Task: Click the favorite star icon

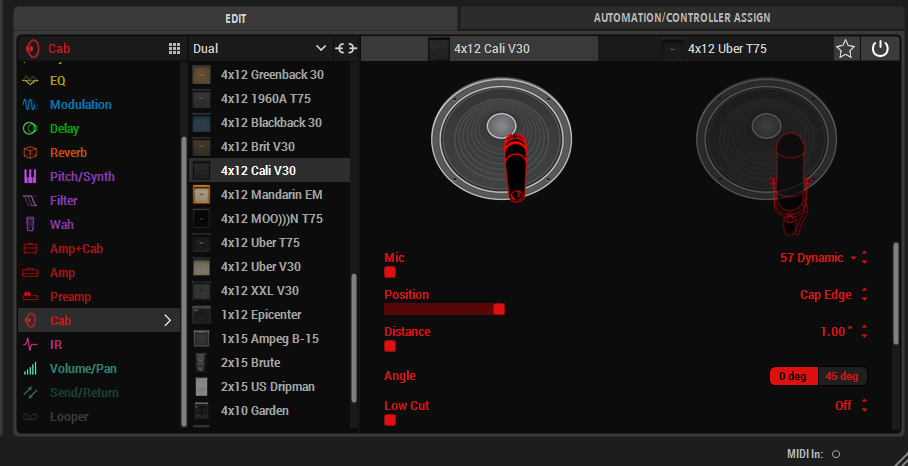Action: [x=846, y=49]
